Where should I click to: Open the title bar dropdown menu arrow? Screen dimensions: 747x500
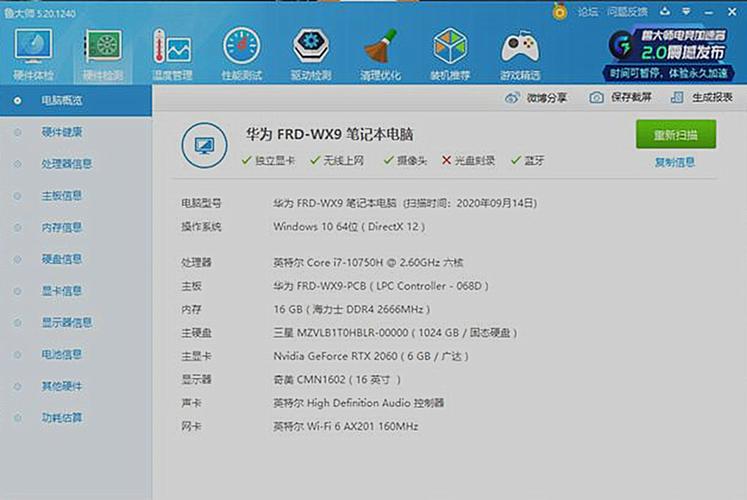(686, 11)
